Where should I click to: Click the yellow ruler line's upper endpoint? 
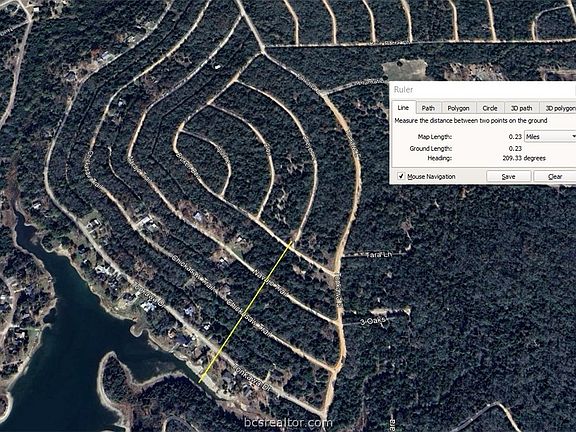coord(292,241)
